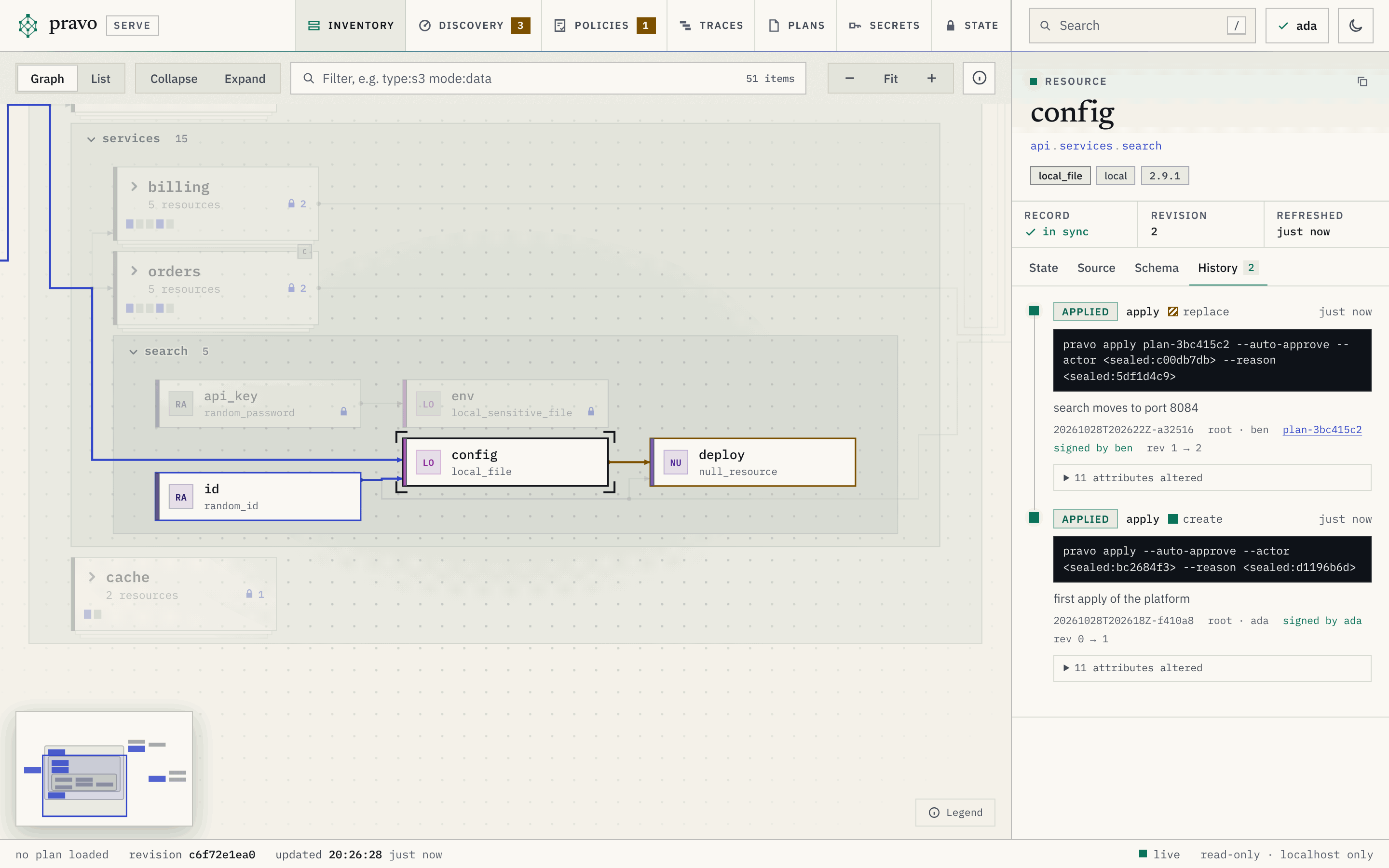Image resolution: width=1389 pixels, height=868 pixels.
Task: Click the LO badge on config node
Action: 428,462
